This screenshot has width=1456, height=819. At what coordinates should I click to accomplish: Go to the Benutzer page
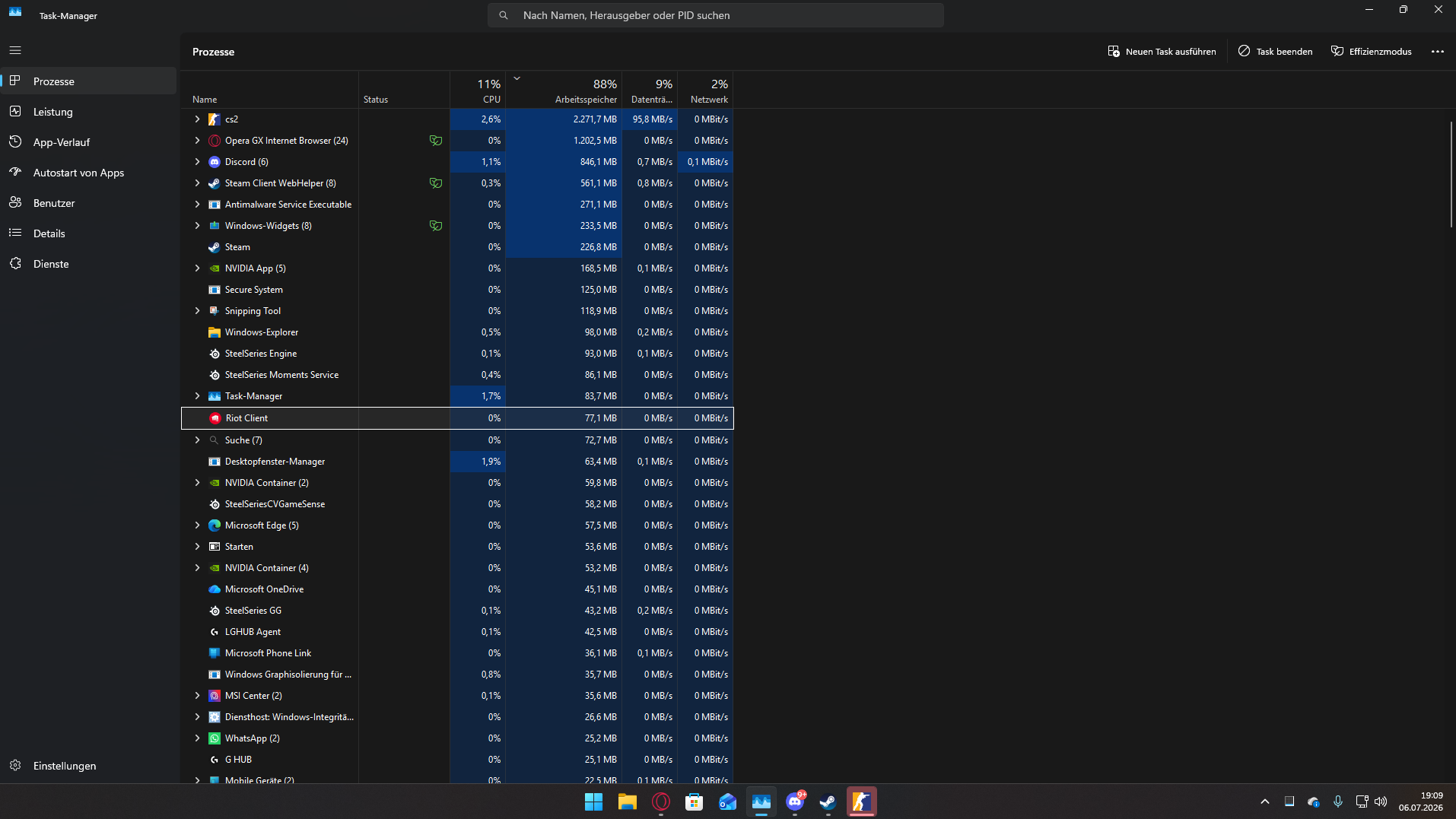(x=89, y=203)
